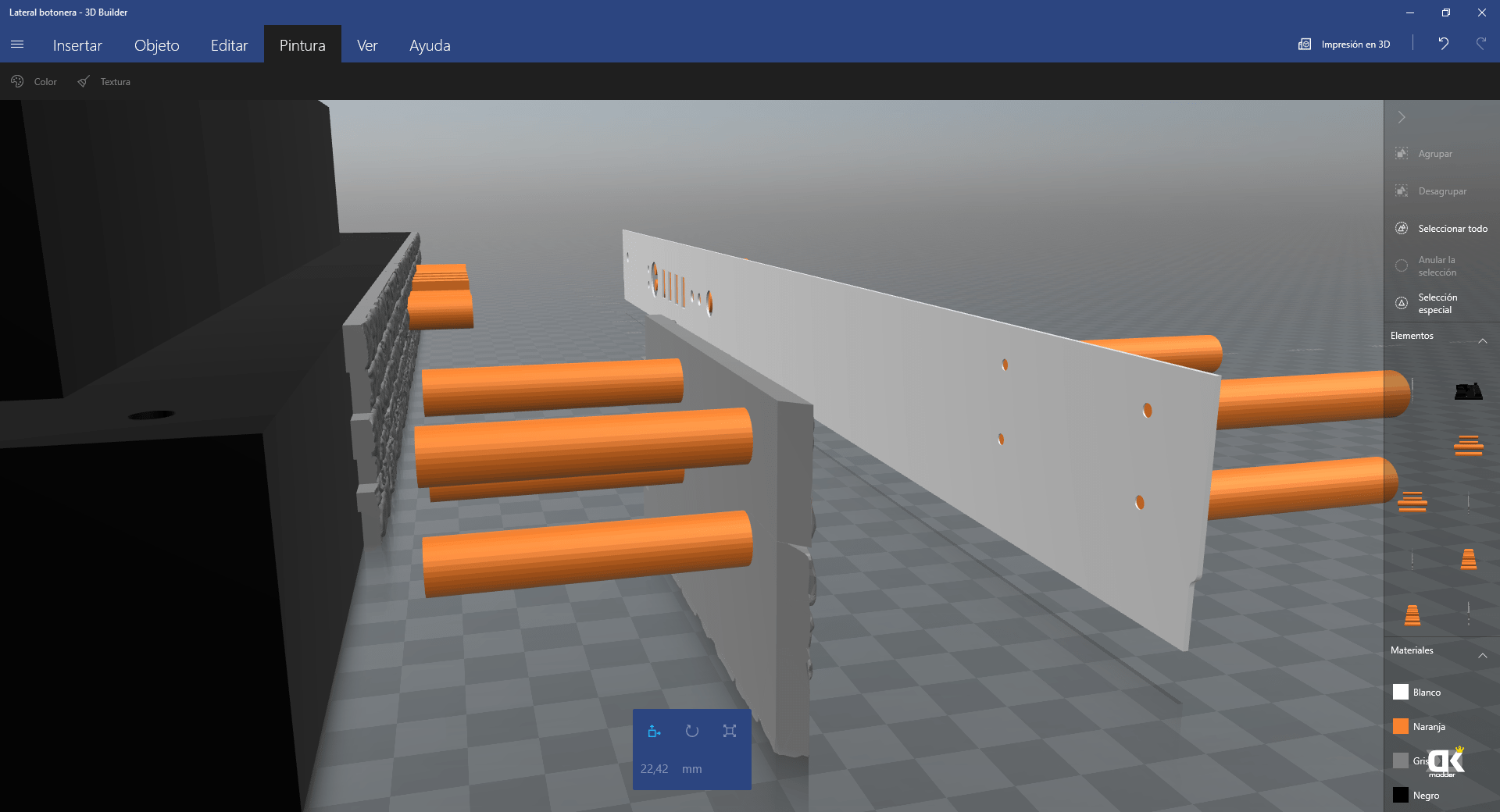Undo the last action
Screen dimensions: 1500x812
1443,44
